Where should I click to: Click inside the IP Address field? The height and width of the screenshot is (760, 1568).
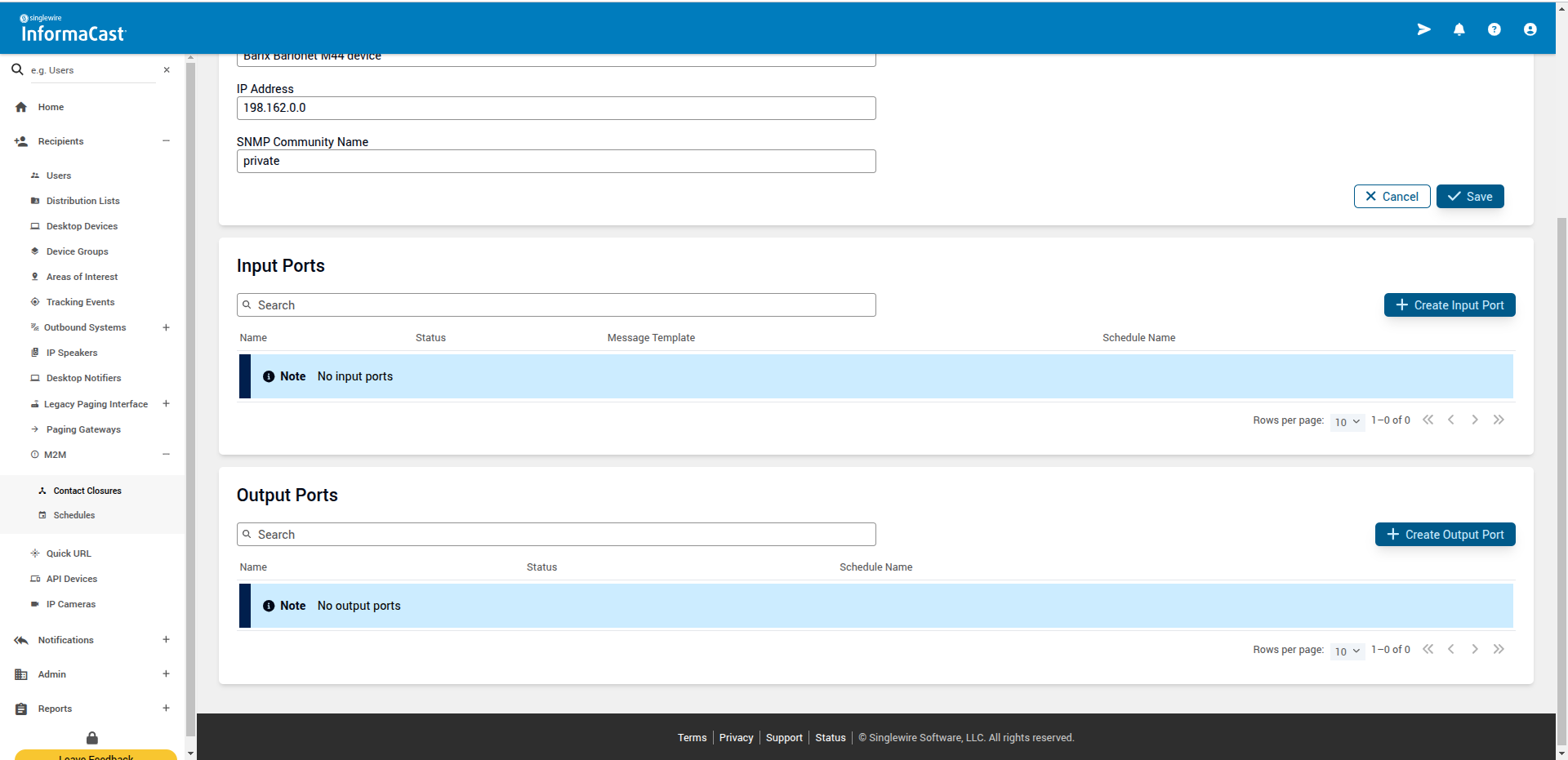coord(555,108)
